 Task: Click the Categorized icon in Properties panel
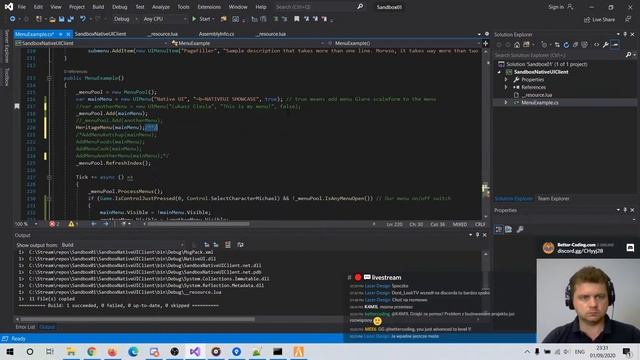499,229
